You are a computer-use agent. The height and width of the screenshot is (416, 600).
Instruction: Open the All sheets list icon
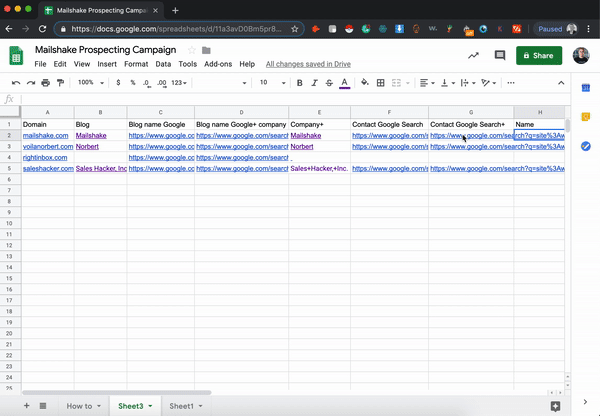43,406
